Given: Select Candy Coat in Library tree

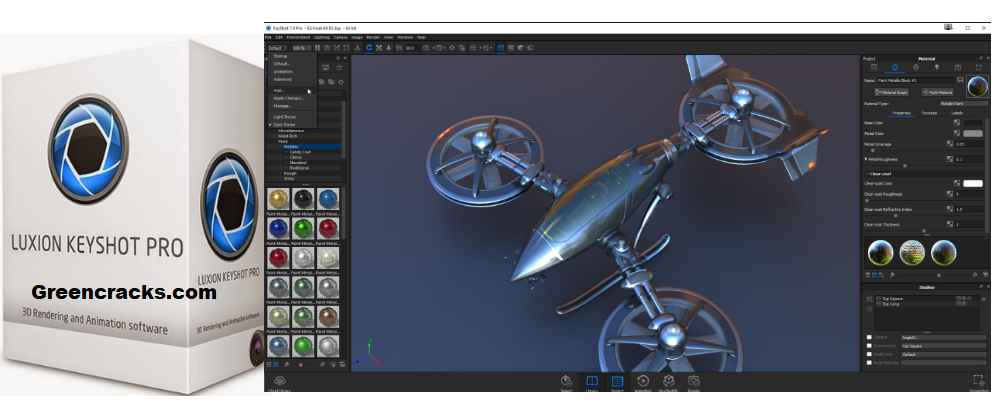Looking at the screenshot, I should tap(300, 152).
